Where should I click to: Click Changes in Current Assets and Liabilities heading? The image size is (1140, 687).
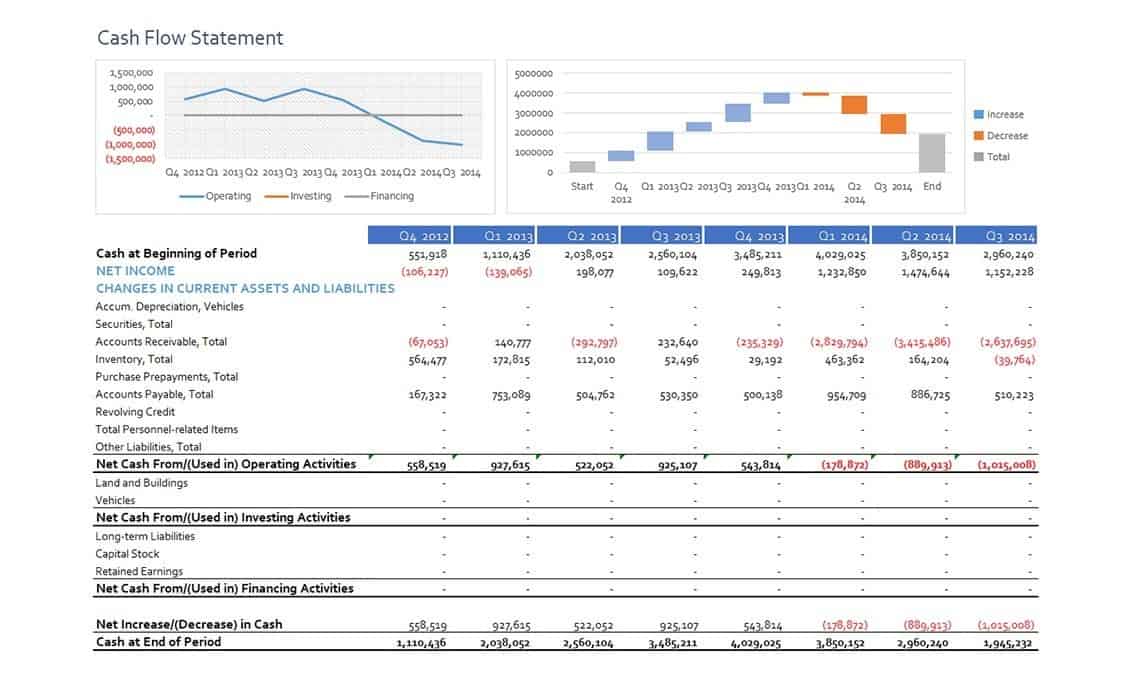[245, 289]
